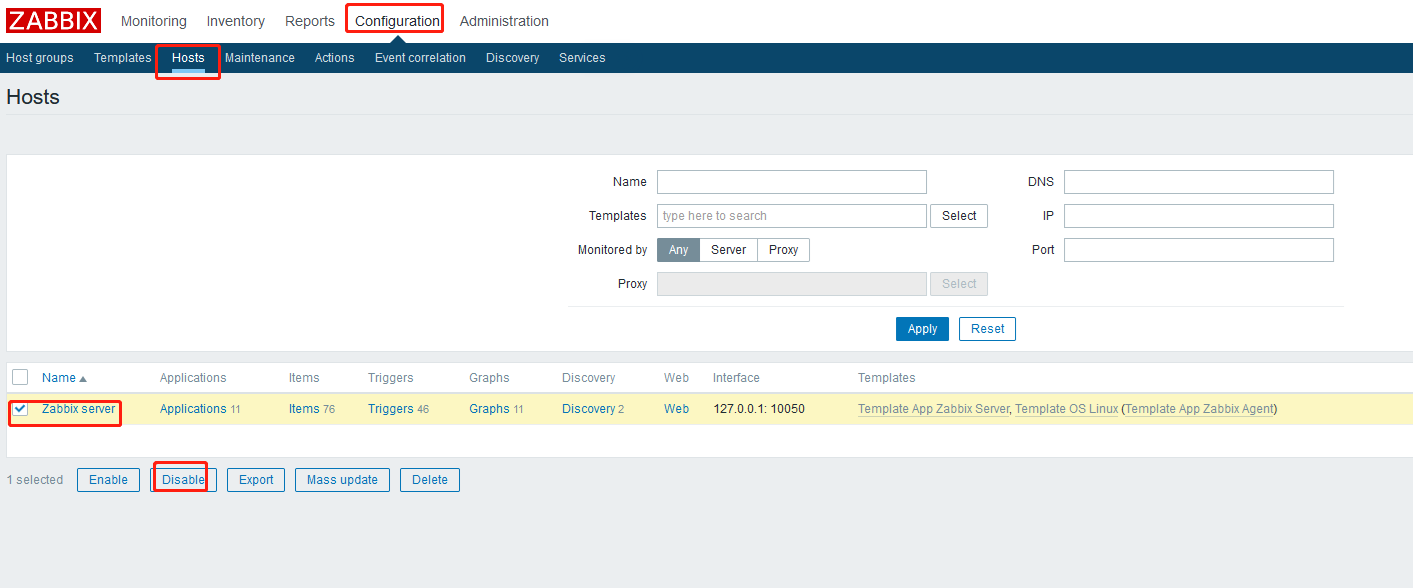Open Items link for Zabbix server
1413x588 pixels.
point(304,409)
